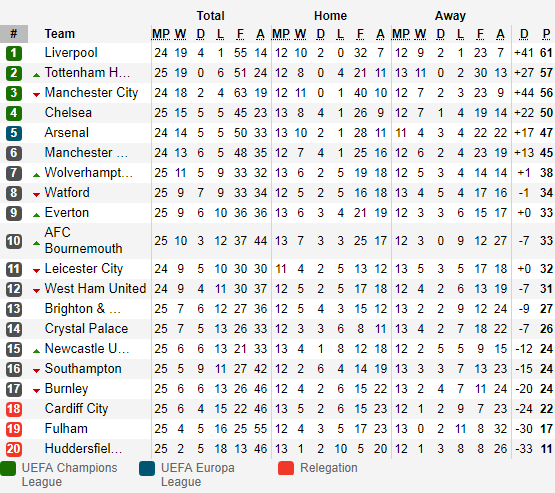Click the green rank 1 badge for Liverpool

pos(14,53)
